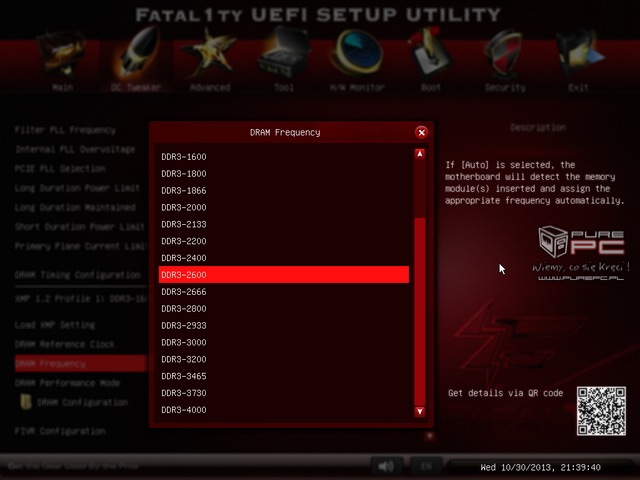
Task: Click the Exit icon
Action: point(578,57)
